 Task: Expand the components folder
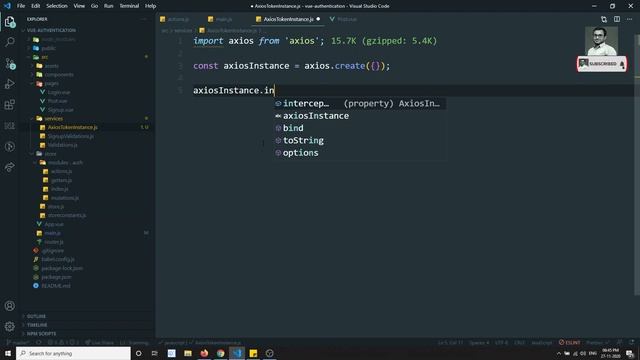click(x=59, y=75)
